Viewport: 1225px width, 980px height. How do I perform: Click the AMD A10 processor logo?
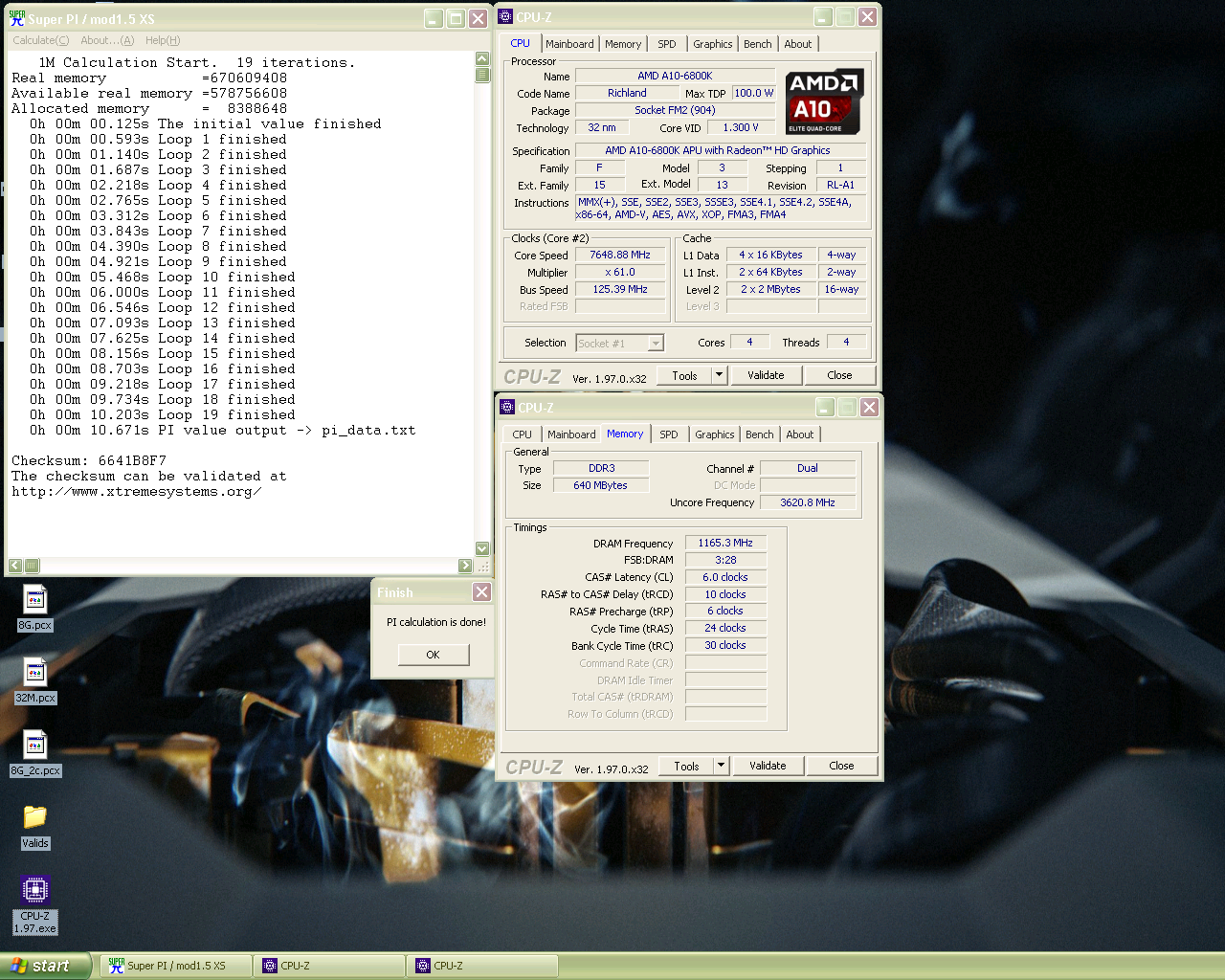point(825,101)
